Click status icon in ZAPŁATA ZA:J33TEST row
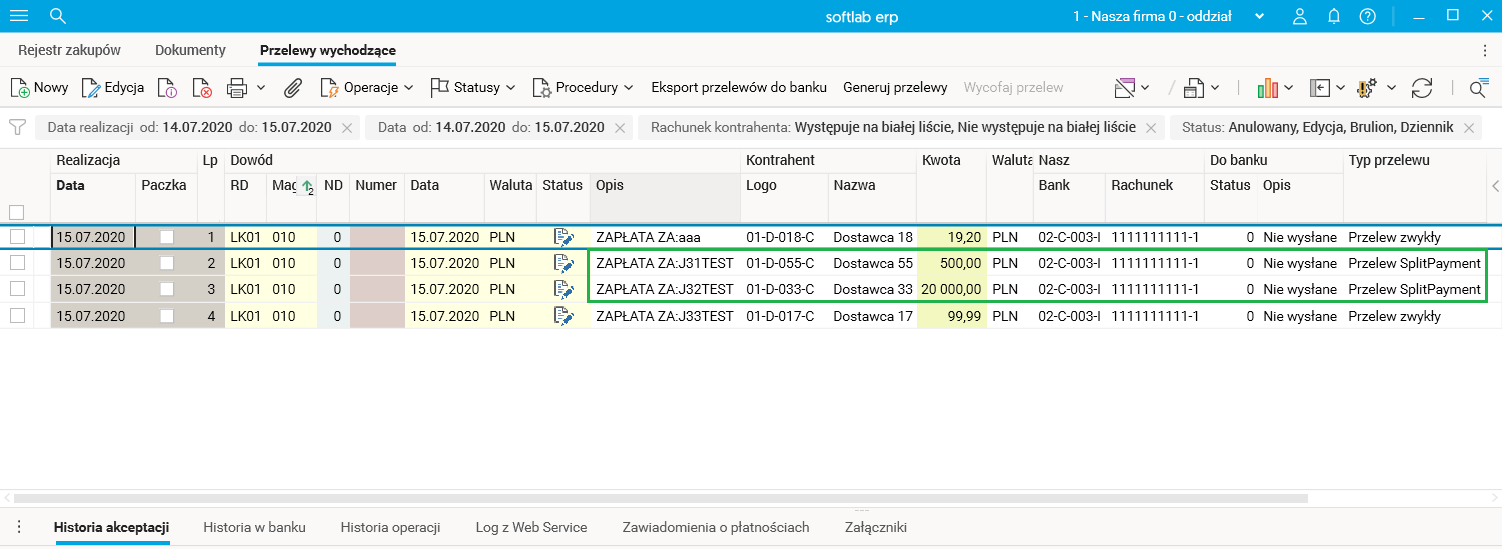 (564, 316)
